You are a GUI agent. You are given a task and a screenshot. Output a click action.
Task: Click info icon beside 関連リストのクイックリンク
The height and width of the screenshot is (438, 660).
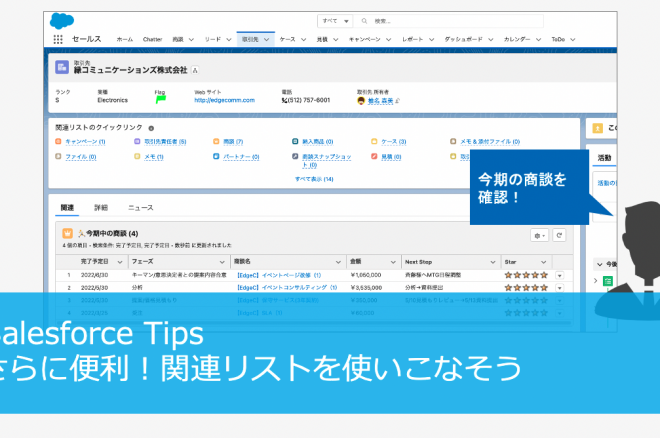tap(151, 128)
